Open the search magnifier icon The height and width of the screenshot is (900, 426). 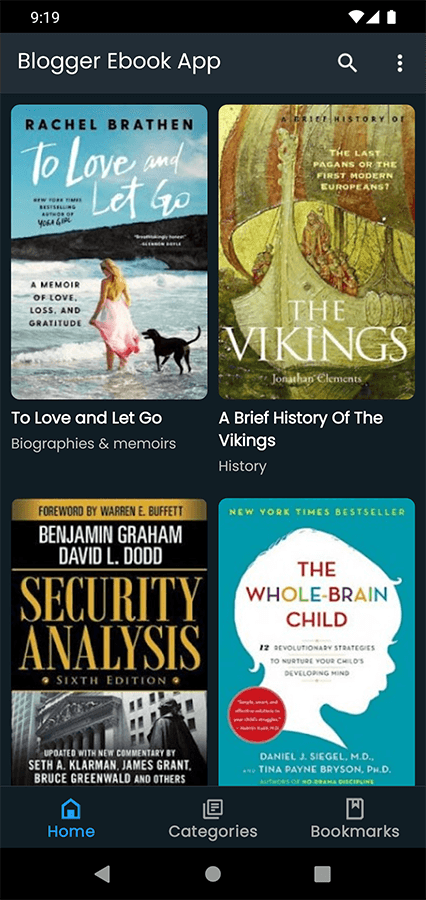click(347, 63)
